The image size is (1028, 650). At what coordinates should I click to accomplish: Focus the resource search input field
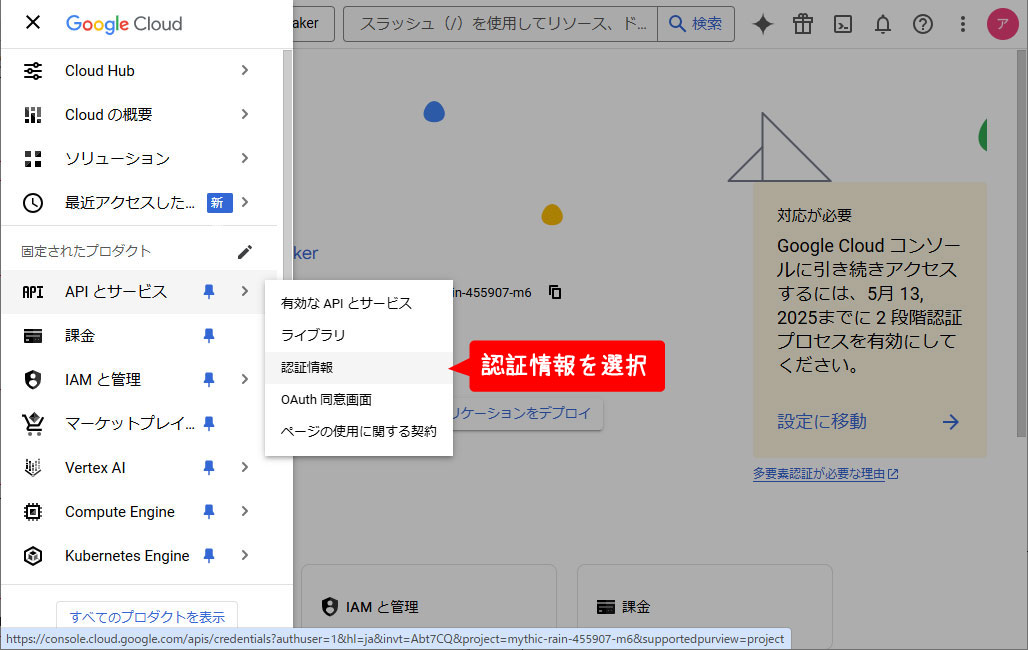500,24
